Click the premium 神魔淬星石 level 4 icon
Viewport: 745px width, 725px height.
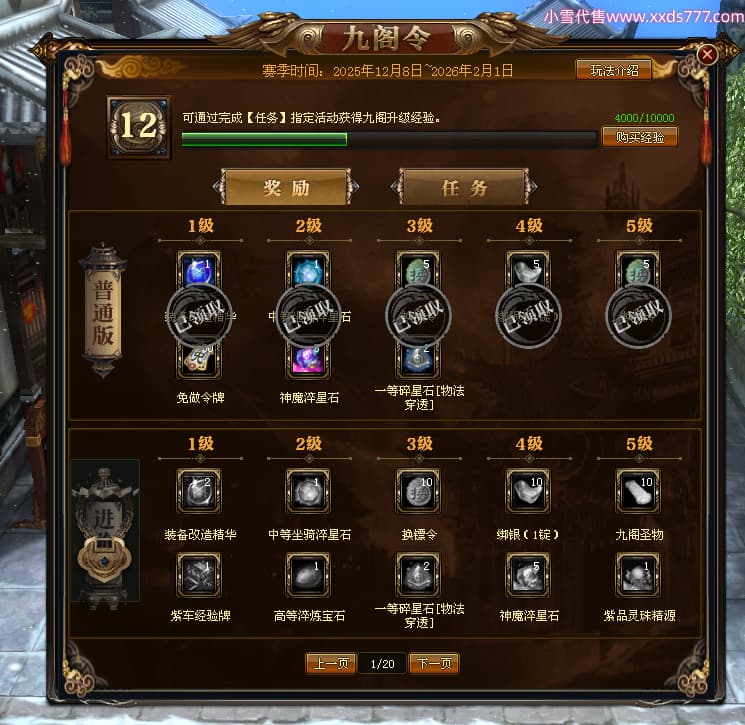coord(528,575)
